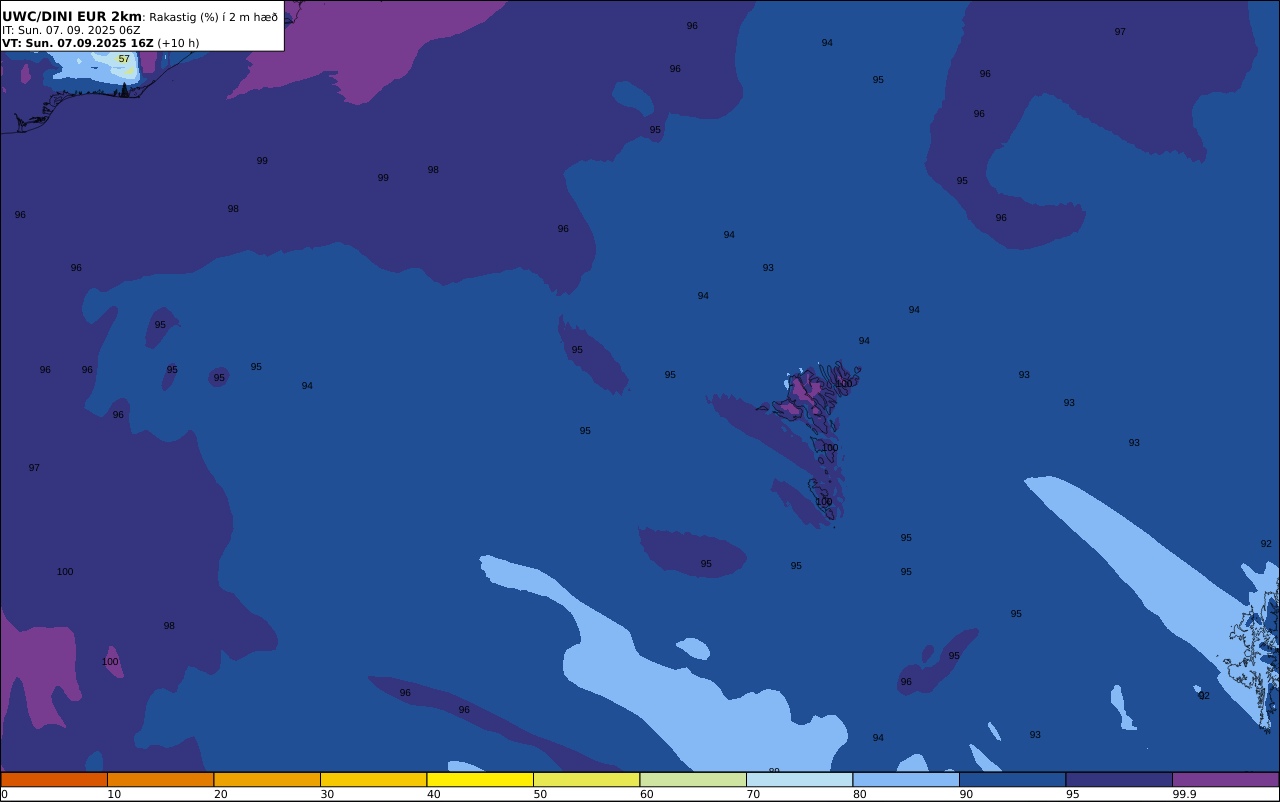Click the "80" tick label on color scale
Image resolution: width=1280 pixels, height=802 pixels.
[859, 794]
